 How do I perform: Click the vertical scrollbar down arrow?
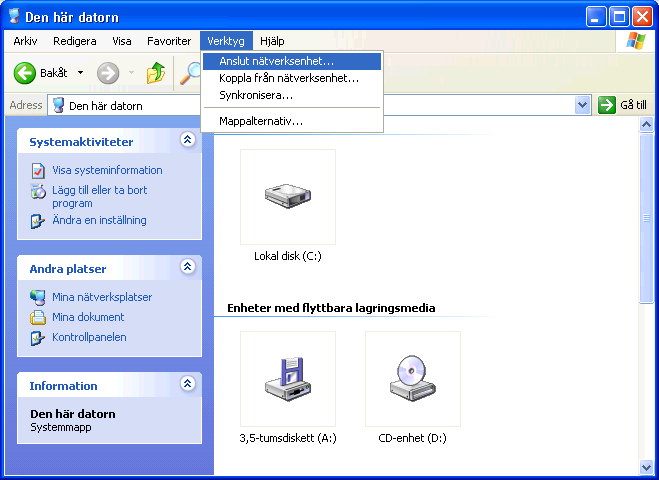click(x=646, y=467)
